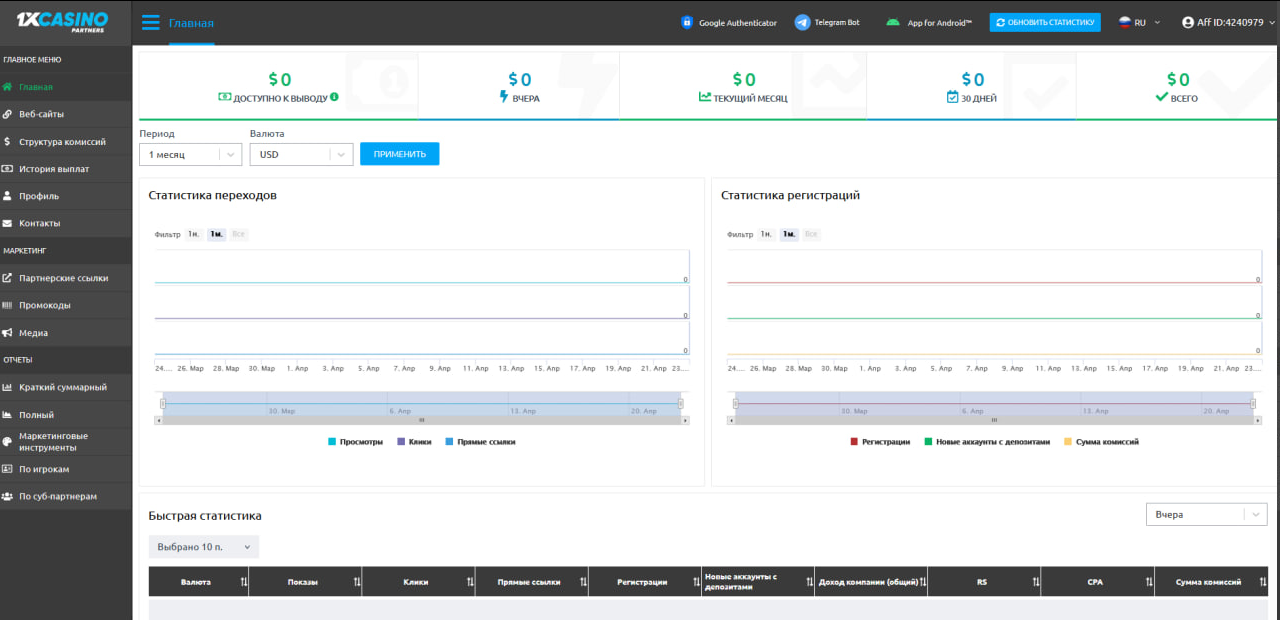Open the Валюта dropdown showing USD
Image resolution: width=1280 pixels, height=620 pixels.
[x=300, y=154]
